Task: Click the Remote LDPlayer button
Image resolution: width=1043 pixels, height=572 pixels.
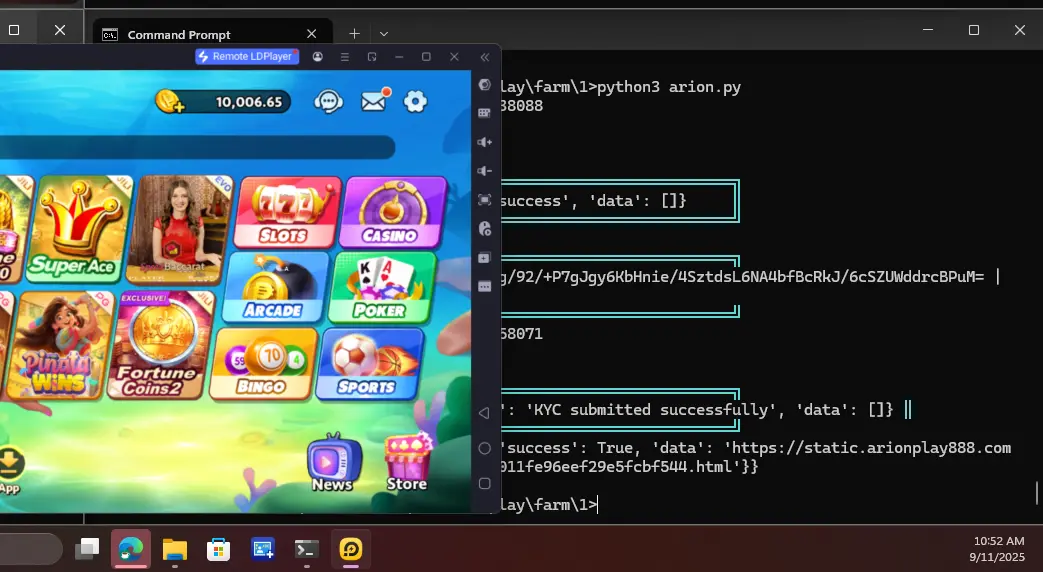Action: pos(247,57)
